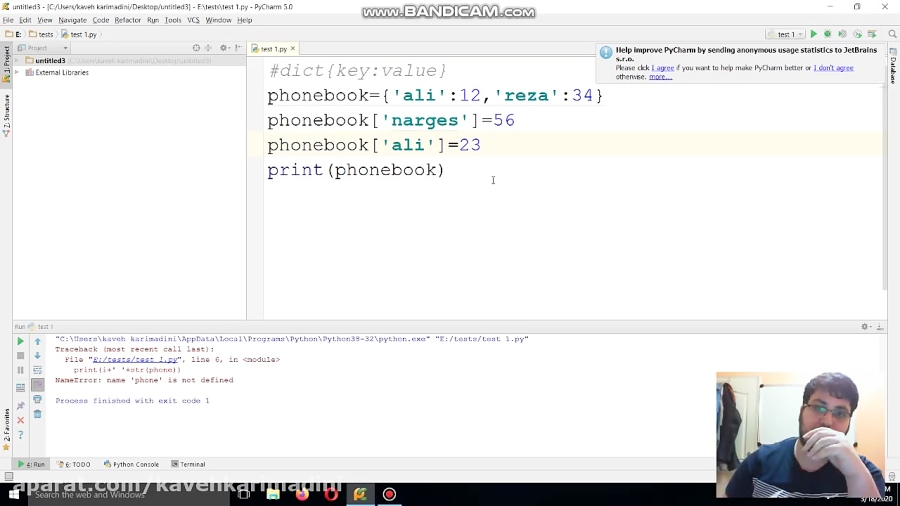Toggle soft-wrap in the run console
900x506 pixels.
tap(37, 370)
